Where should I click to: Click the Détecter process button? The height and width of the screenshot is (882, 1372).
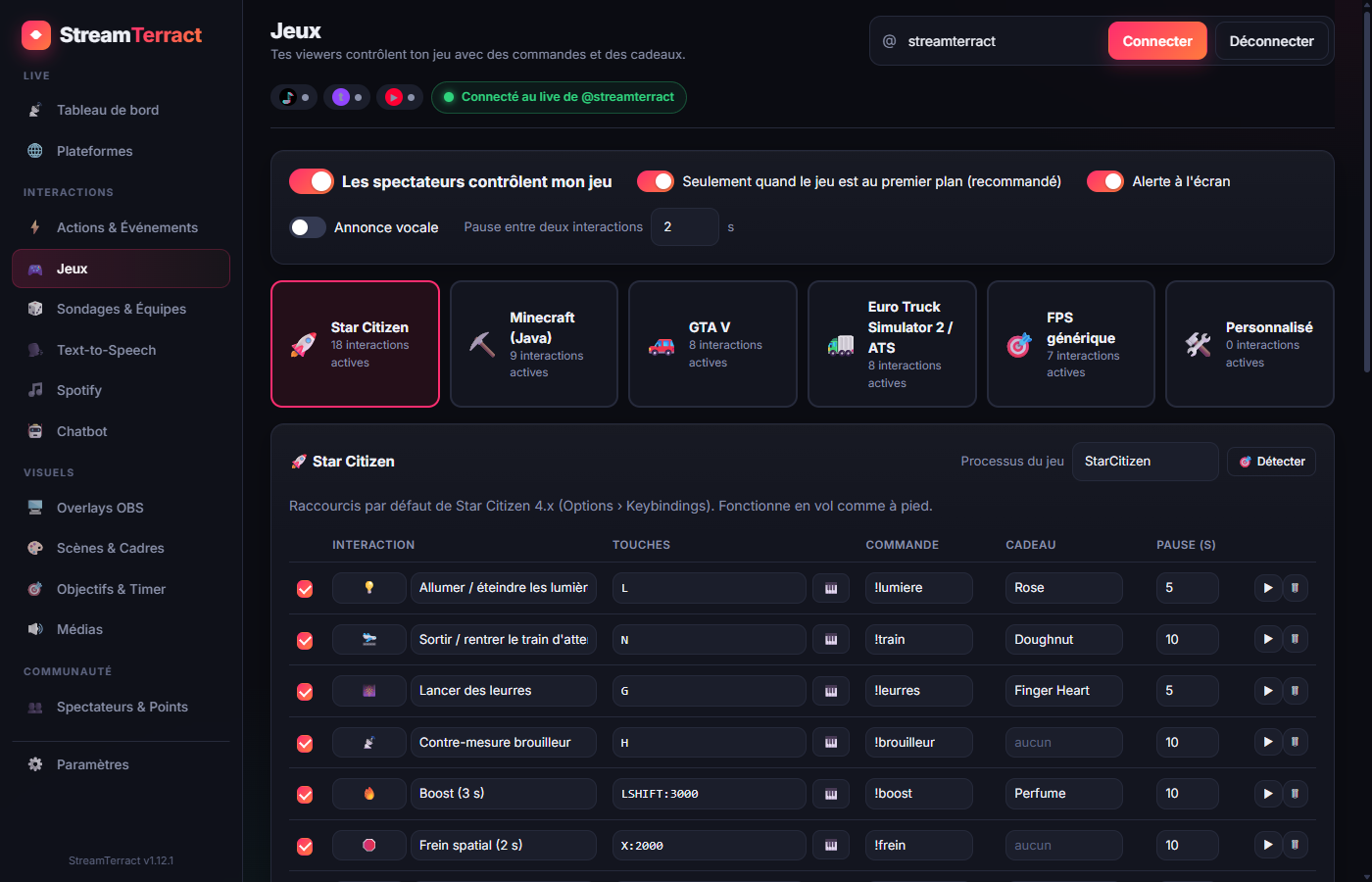(1271, 462)
